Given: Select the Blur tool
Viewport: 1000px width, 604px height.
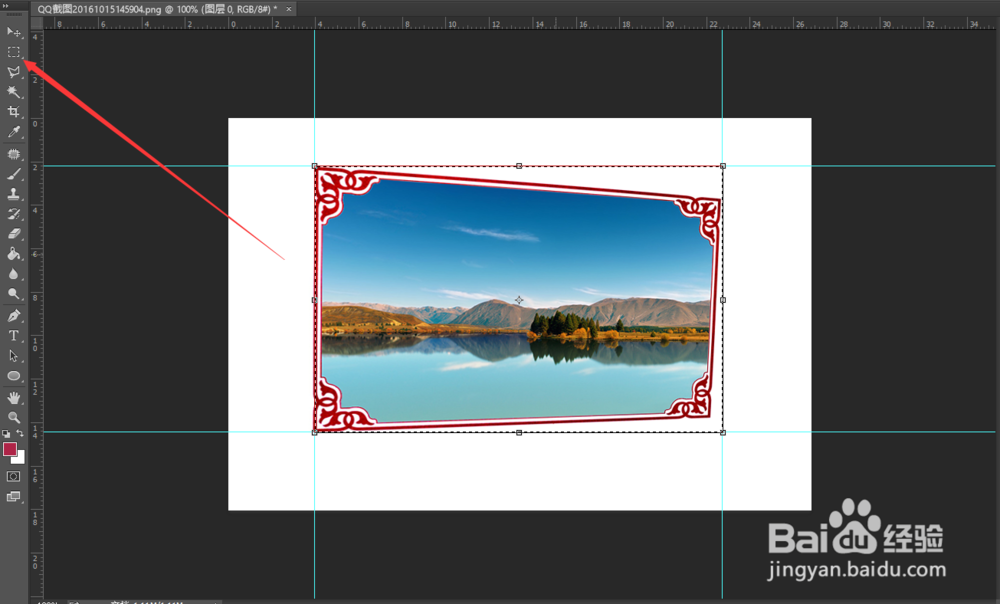Looking at the screenshot, I should pyautogui.click(x=13, y=274).
